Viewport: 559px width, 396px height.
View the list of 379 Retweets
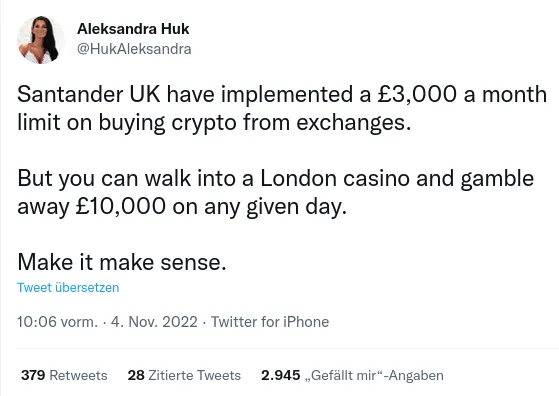(x=64, y=375)
